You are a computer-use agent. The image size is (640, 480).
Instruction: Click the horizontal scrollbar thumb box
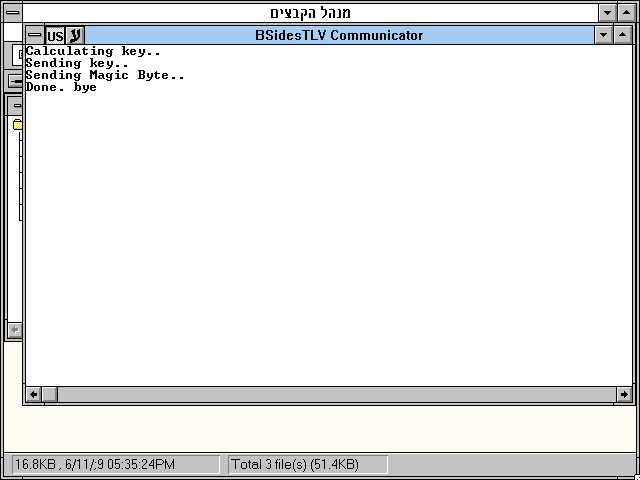[49, 394]
